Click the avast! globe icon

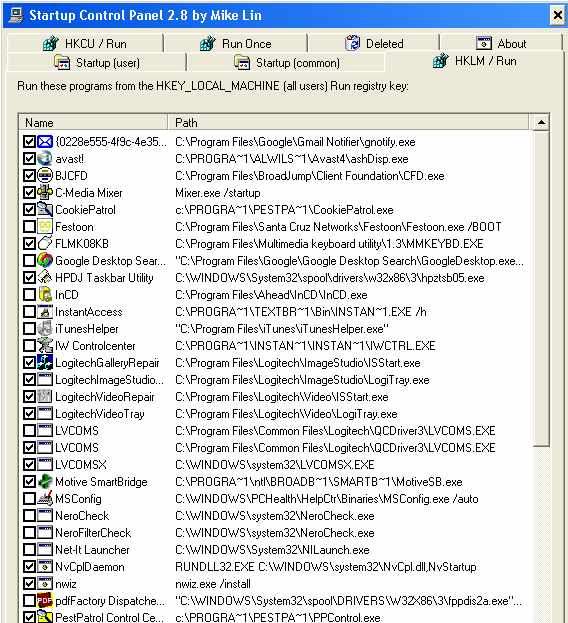tap(45, 159)
